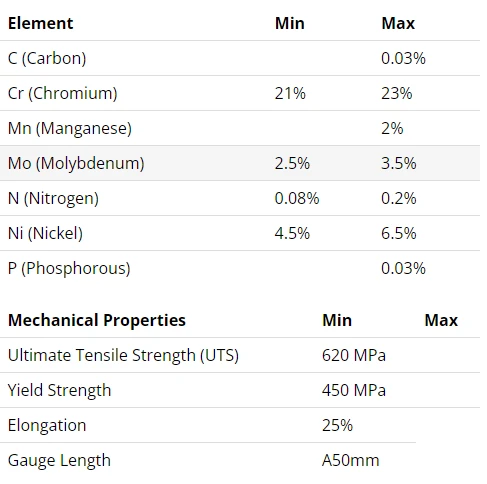487x484 pixels.
Task: Click the Element column header
Action: point(40,23)
